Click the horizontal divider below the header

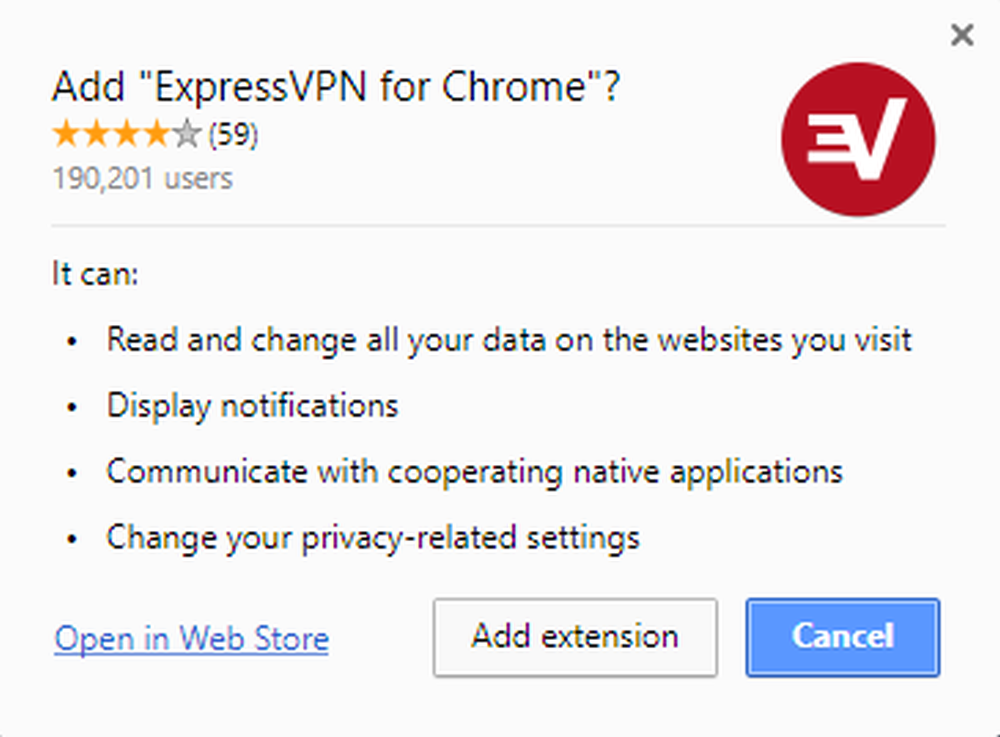click(x=498, y=226)
